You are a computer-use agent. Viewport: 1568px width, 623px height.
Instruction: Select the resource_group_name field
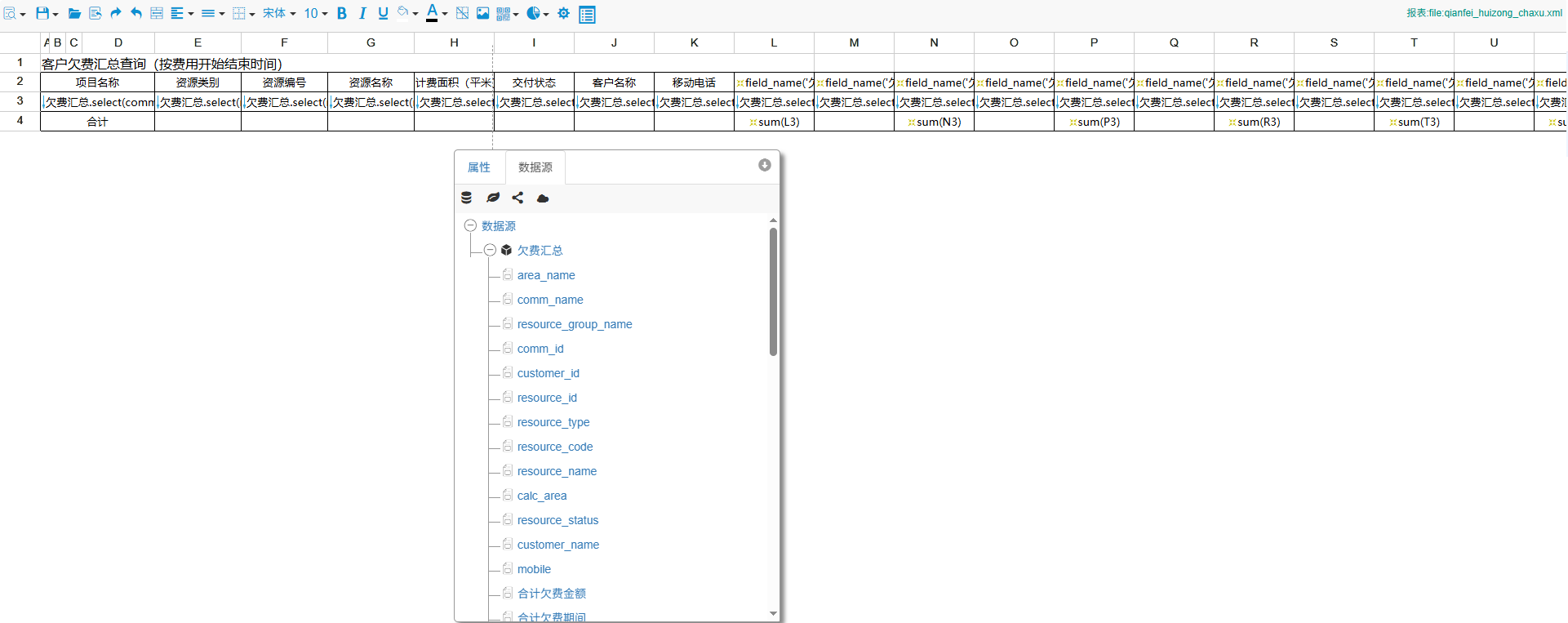pos(575,324)
